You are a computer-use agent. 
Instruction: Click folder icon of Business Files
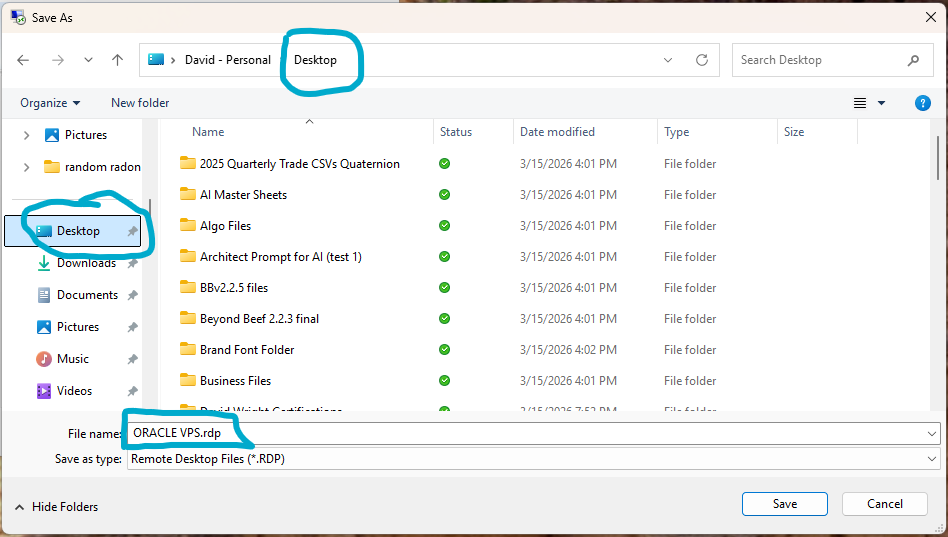click(188, 381)
